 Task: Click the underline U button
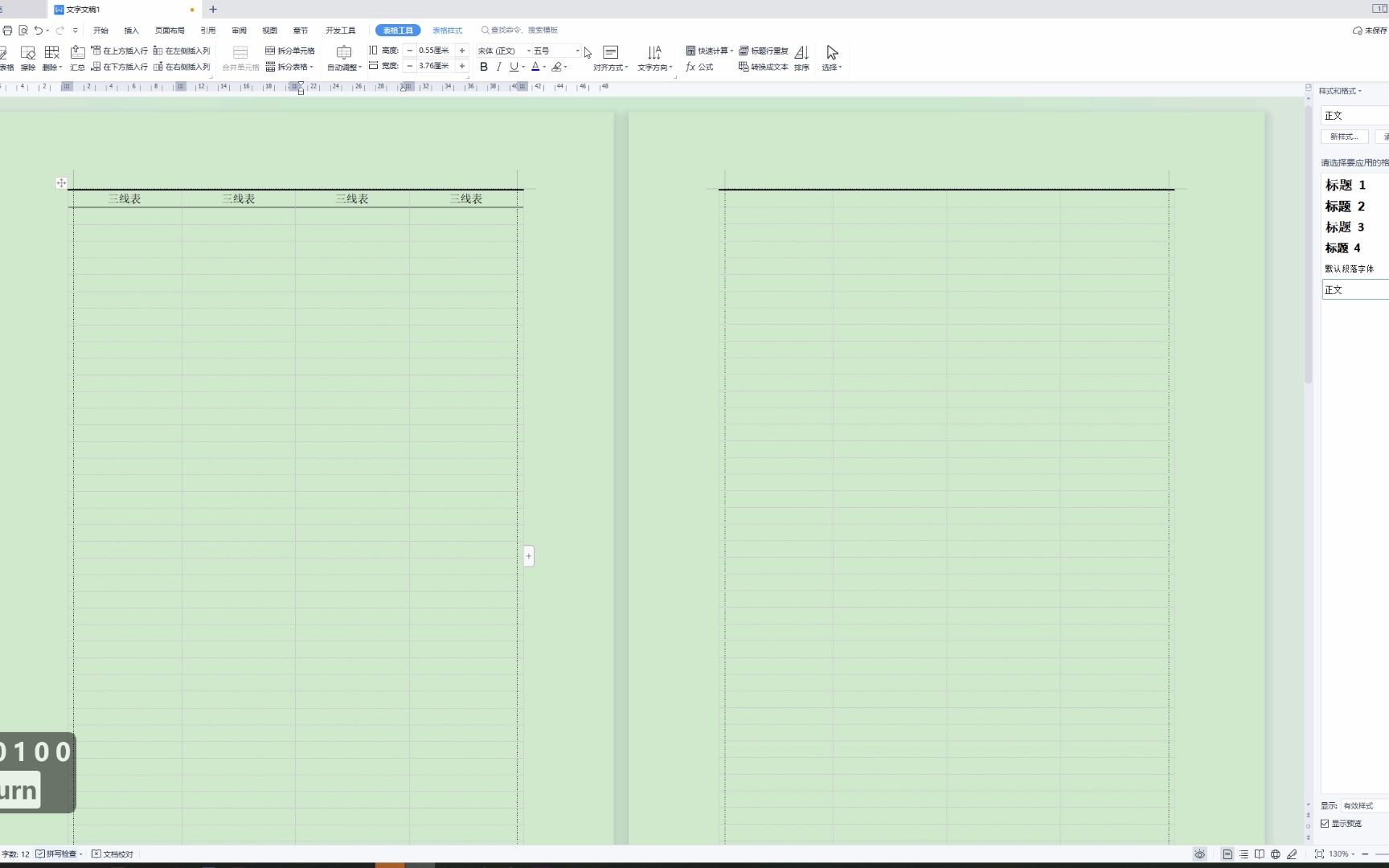(x=514, y=67)
